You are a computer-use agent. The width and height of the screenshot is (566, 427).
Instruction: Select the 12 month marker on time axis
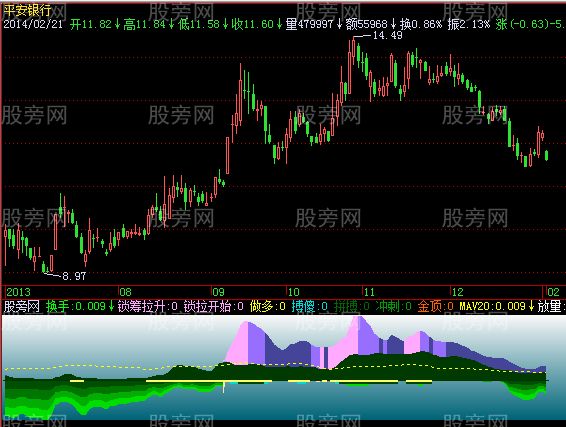pyautogui.click(x=457, y=292)
